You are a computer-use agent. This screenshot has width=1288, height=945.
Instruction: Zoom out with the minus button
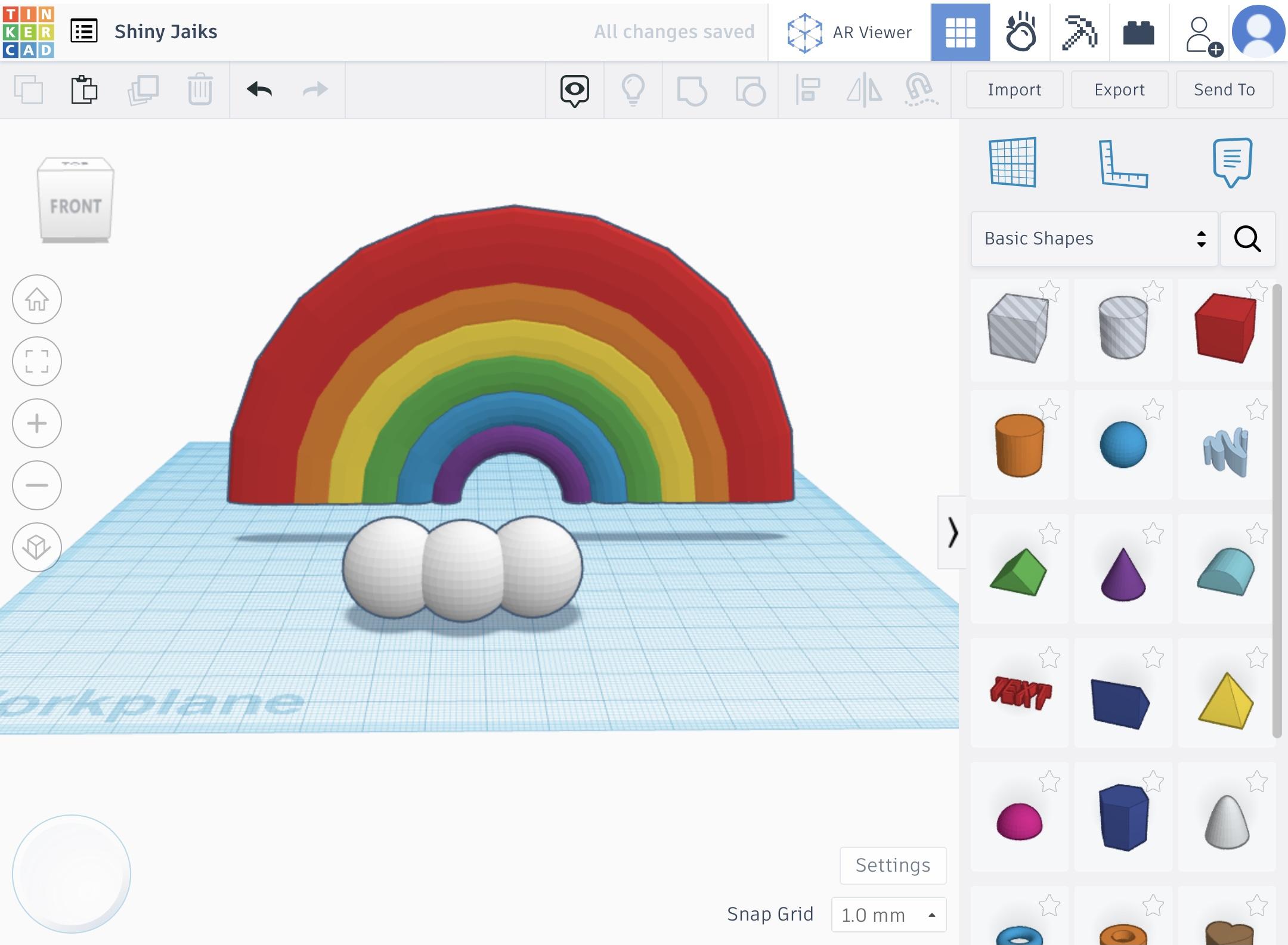tap(37, 485)
